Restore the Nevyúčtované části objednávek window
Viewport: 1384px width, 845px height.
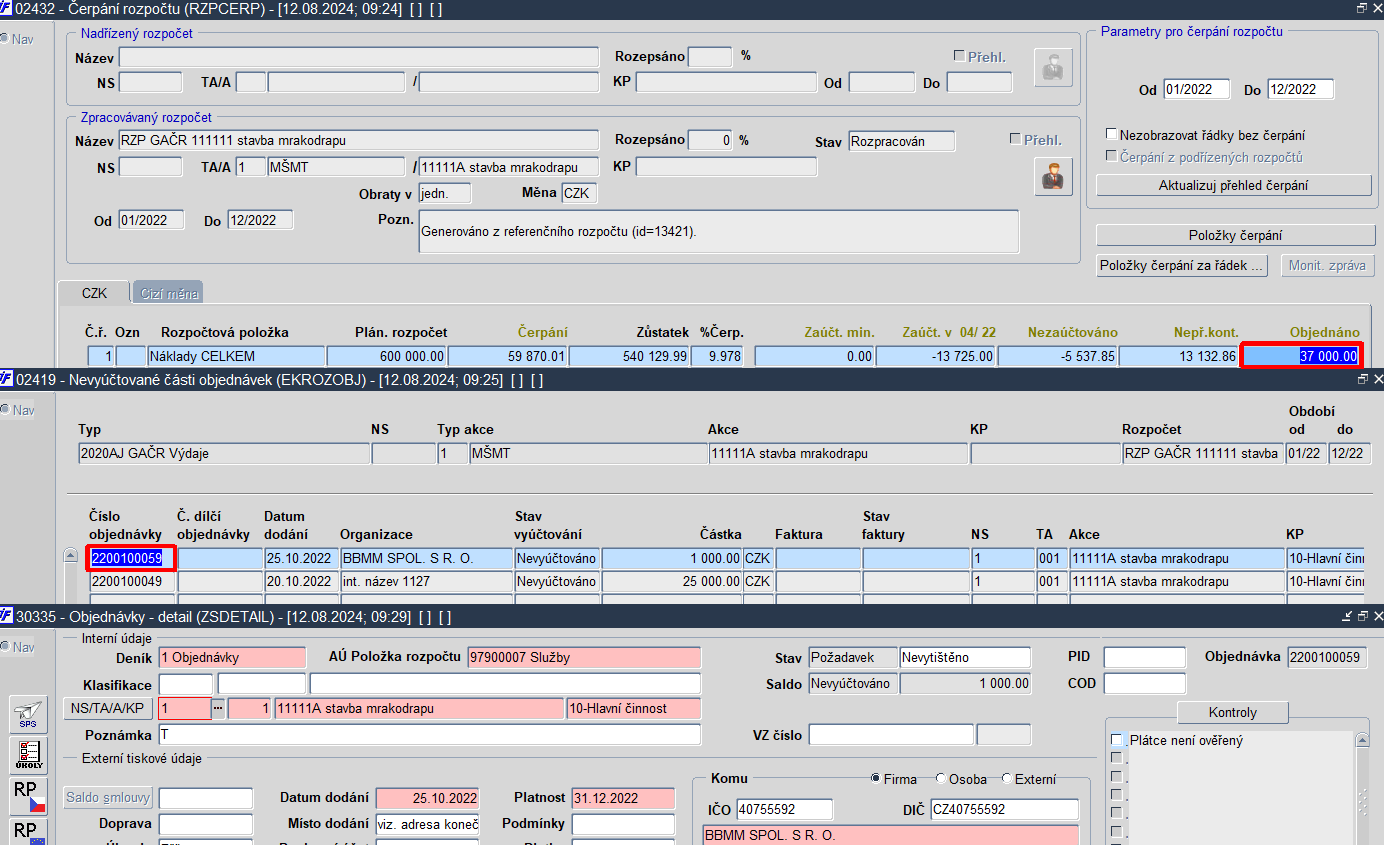[x=1361, y=380]
